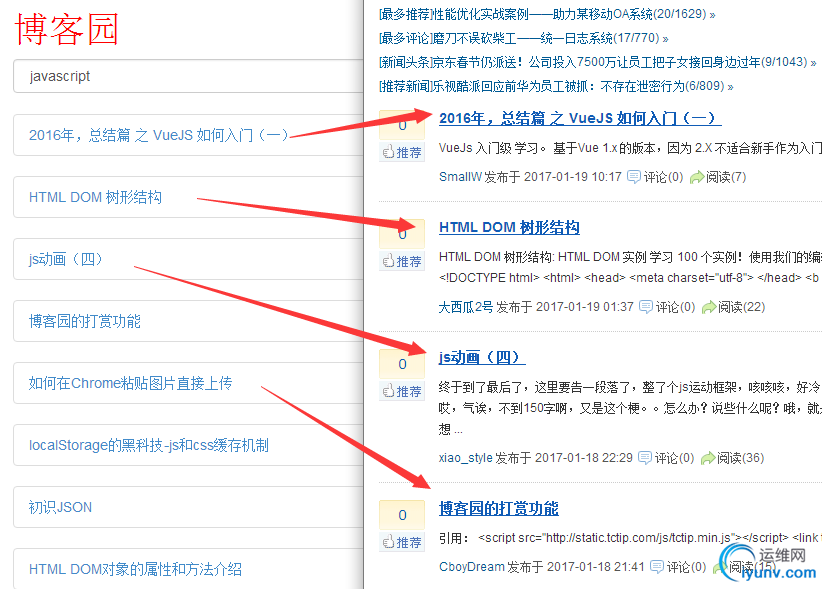Recommend the js动画（四）post with thumbs-up 推荐
This screenshot has width=822, height=589.
point(402,391)
